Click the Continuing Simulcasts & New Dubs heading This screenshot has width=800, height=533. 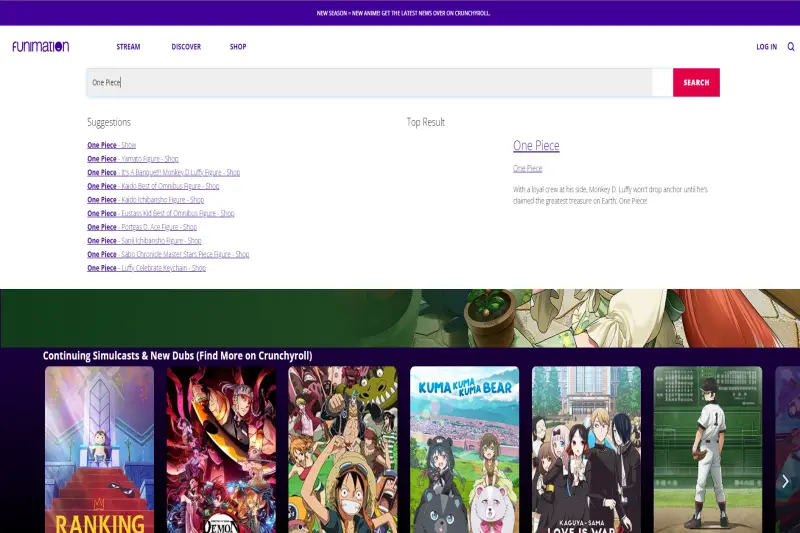tap(177, 356)
